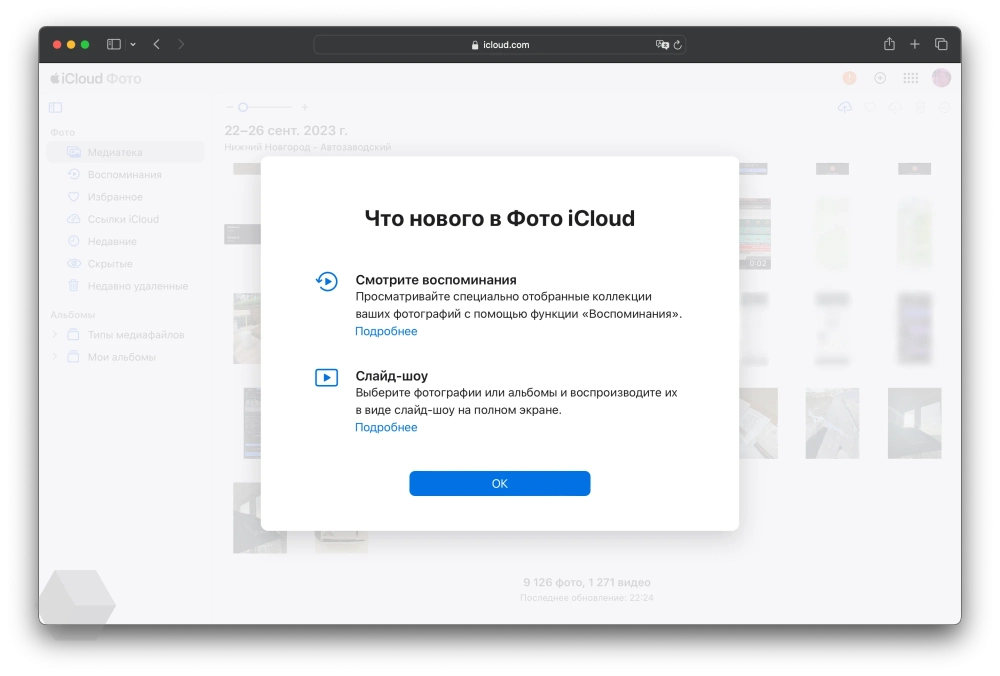
Task: Select Воспоминания in the sidebar
Action: pyautogui.click(x=124, y=175)
